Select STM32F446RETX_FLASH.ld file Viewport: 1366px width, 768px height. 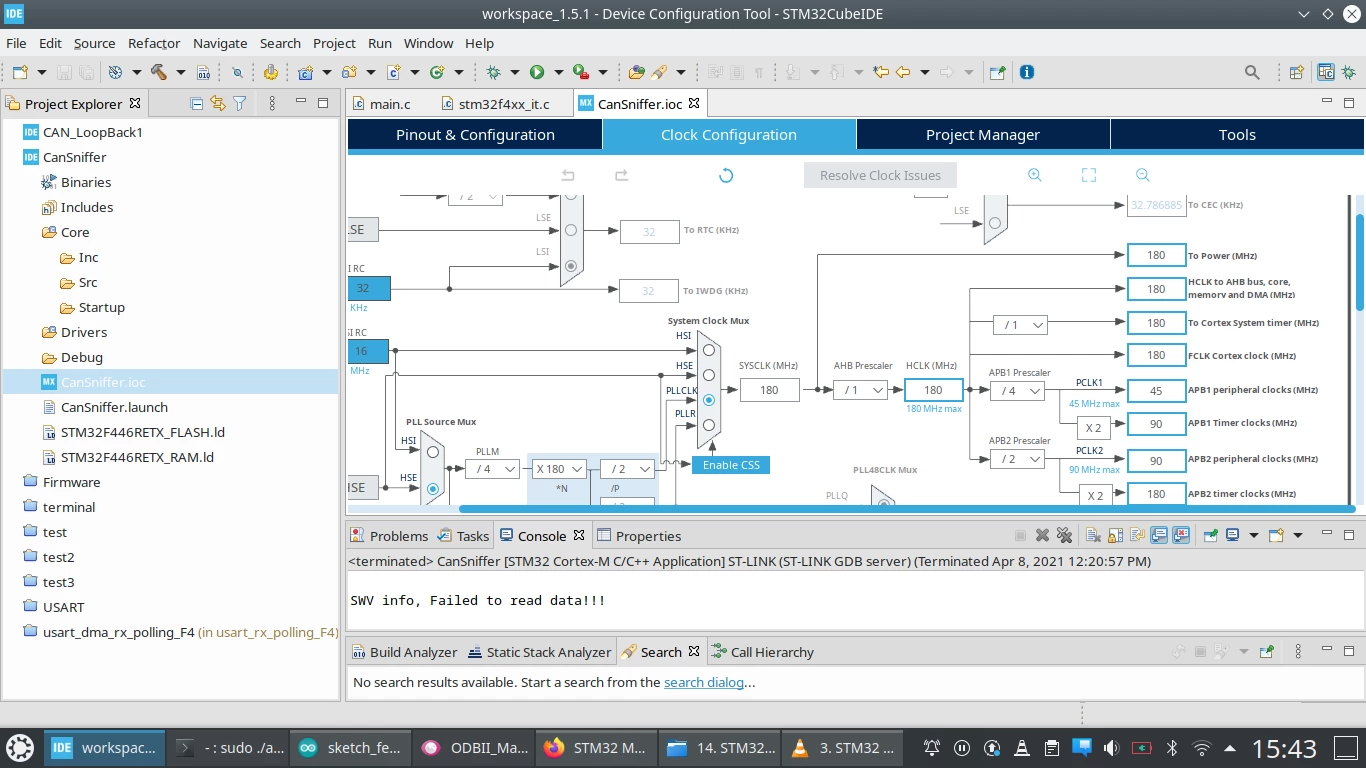point(142,432)
